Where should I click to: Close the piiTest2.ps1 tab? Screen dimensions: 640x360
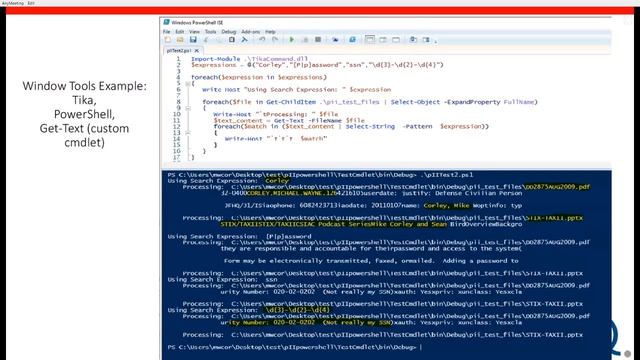(x=197, y=51)
